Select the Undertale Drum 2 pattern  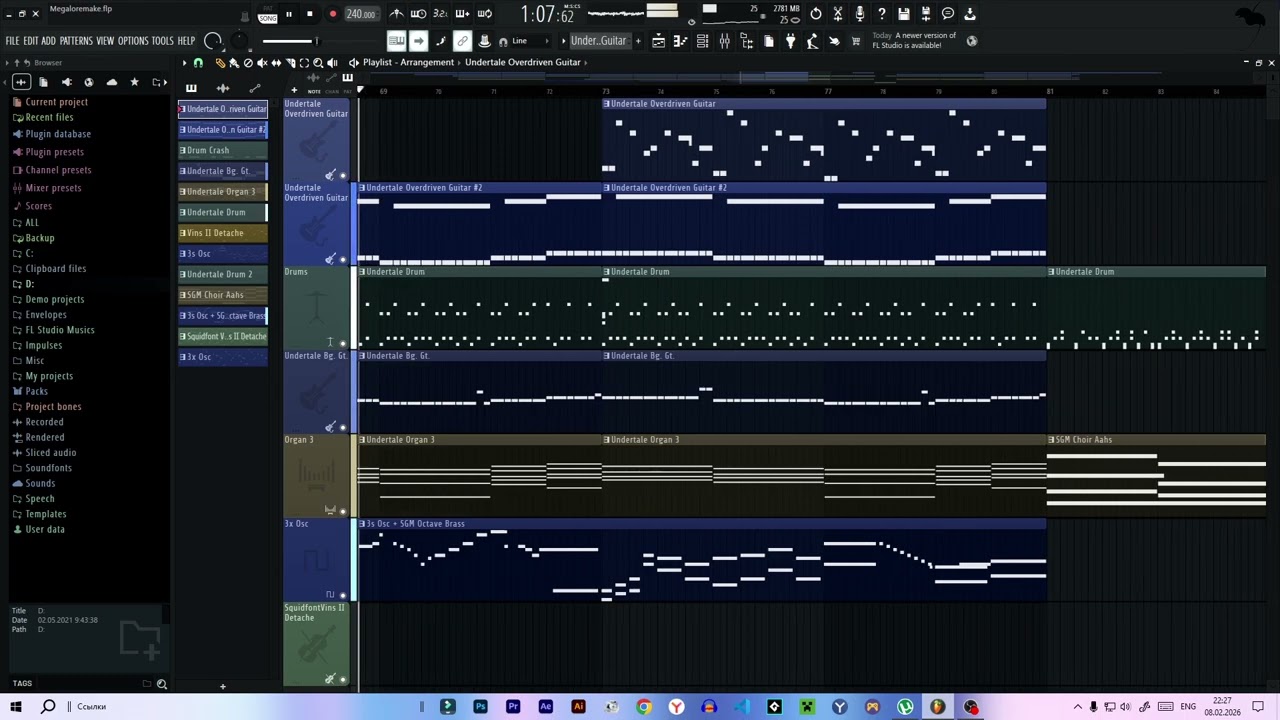[223, 274]
